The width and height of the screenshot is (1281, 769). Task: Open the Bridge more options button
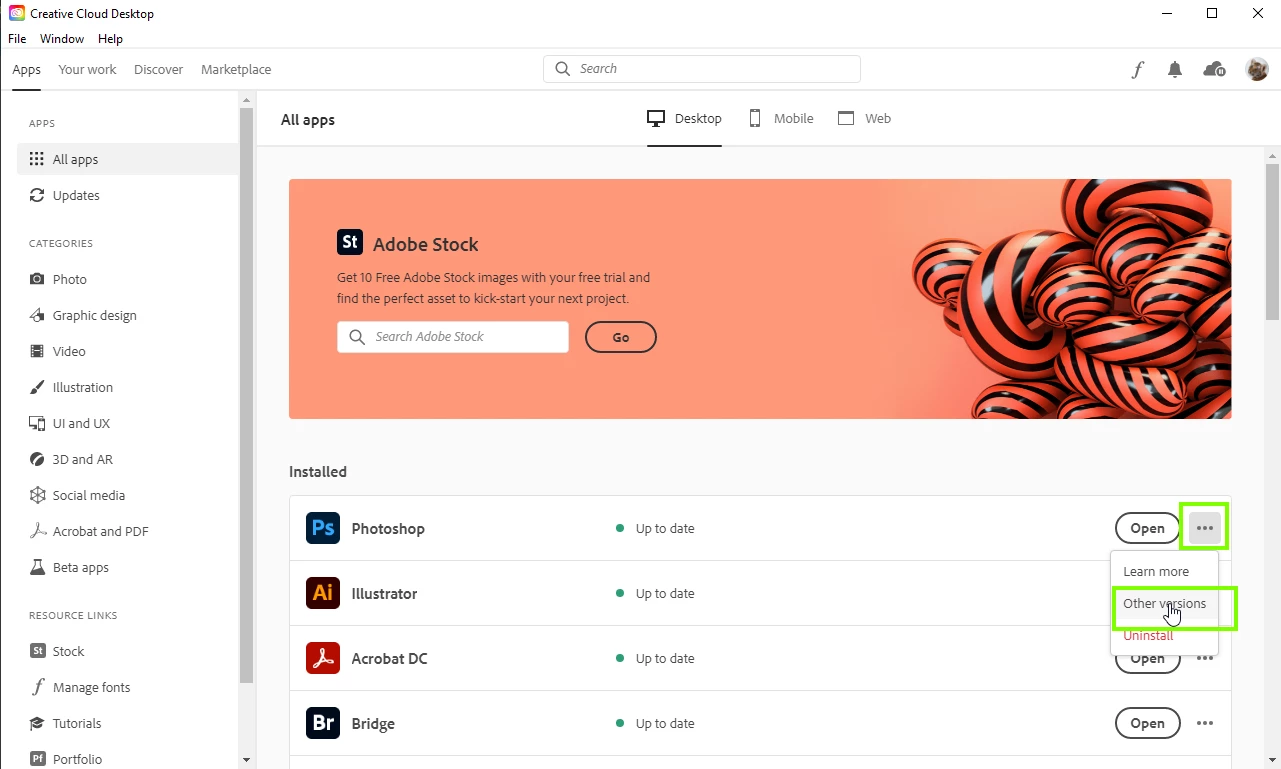1205,723
